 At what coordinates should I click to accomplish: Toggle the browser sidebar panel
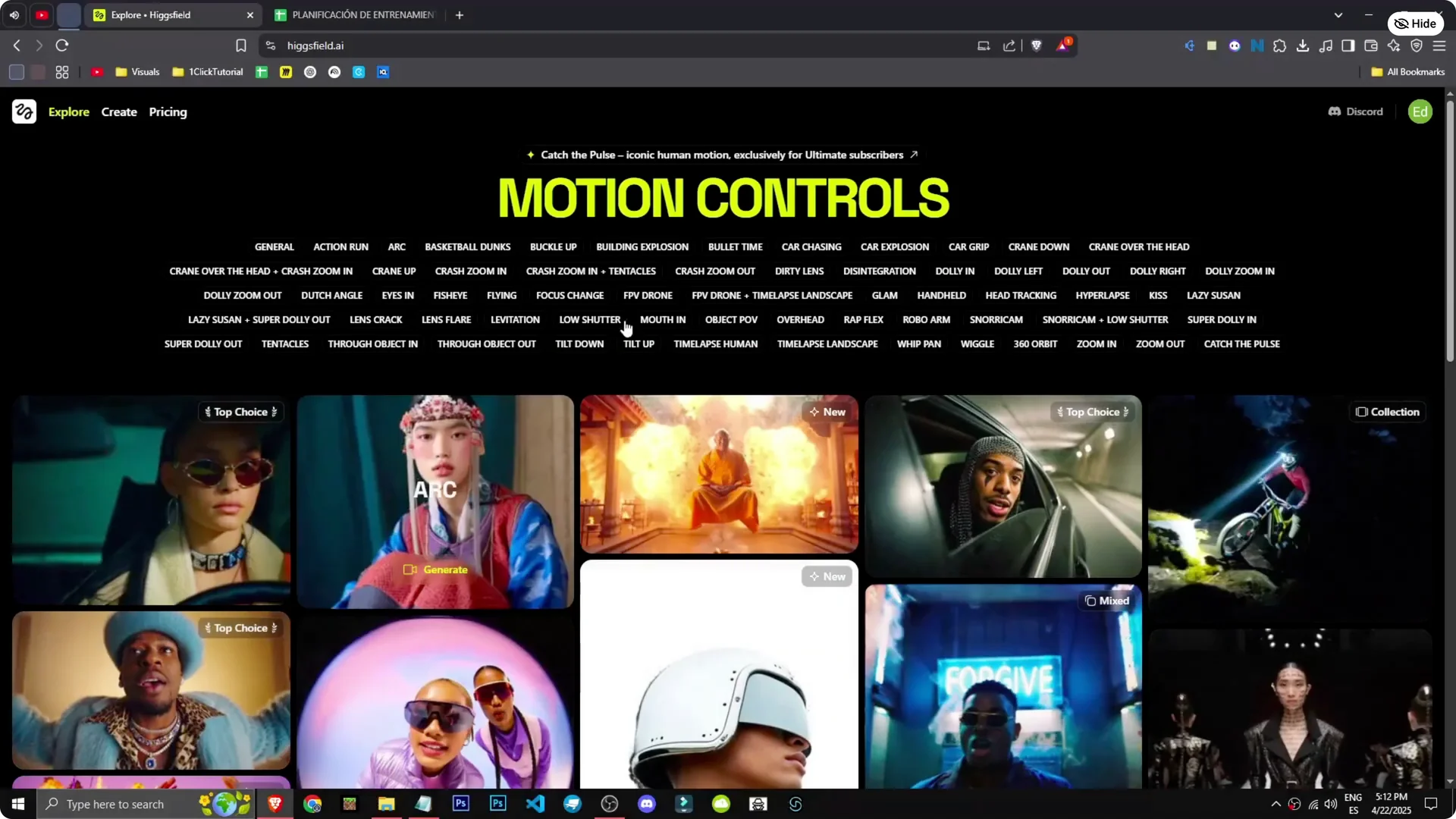[1348, 45]
